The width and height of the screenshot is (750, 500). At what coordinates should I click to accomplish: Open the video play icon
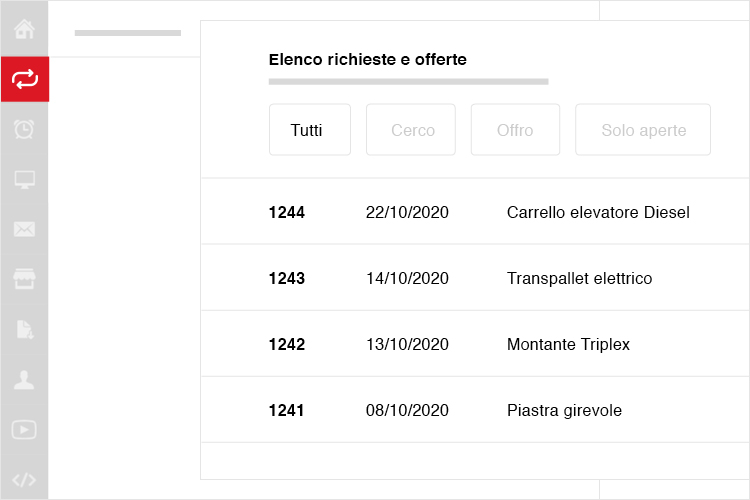tap(24, 429)
